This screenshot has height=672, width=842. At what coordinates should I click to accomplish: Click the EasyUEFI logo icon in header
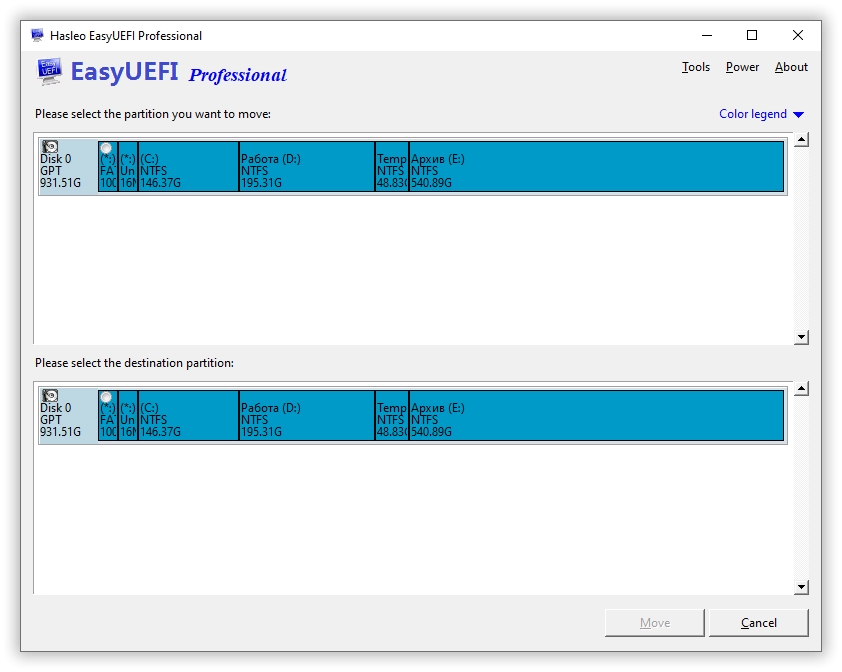tap(49, 71)
